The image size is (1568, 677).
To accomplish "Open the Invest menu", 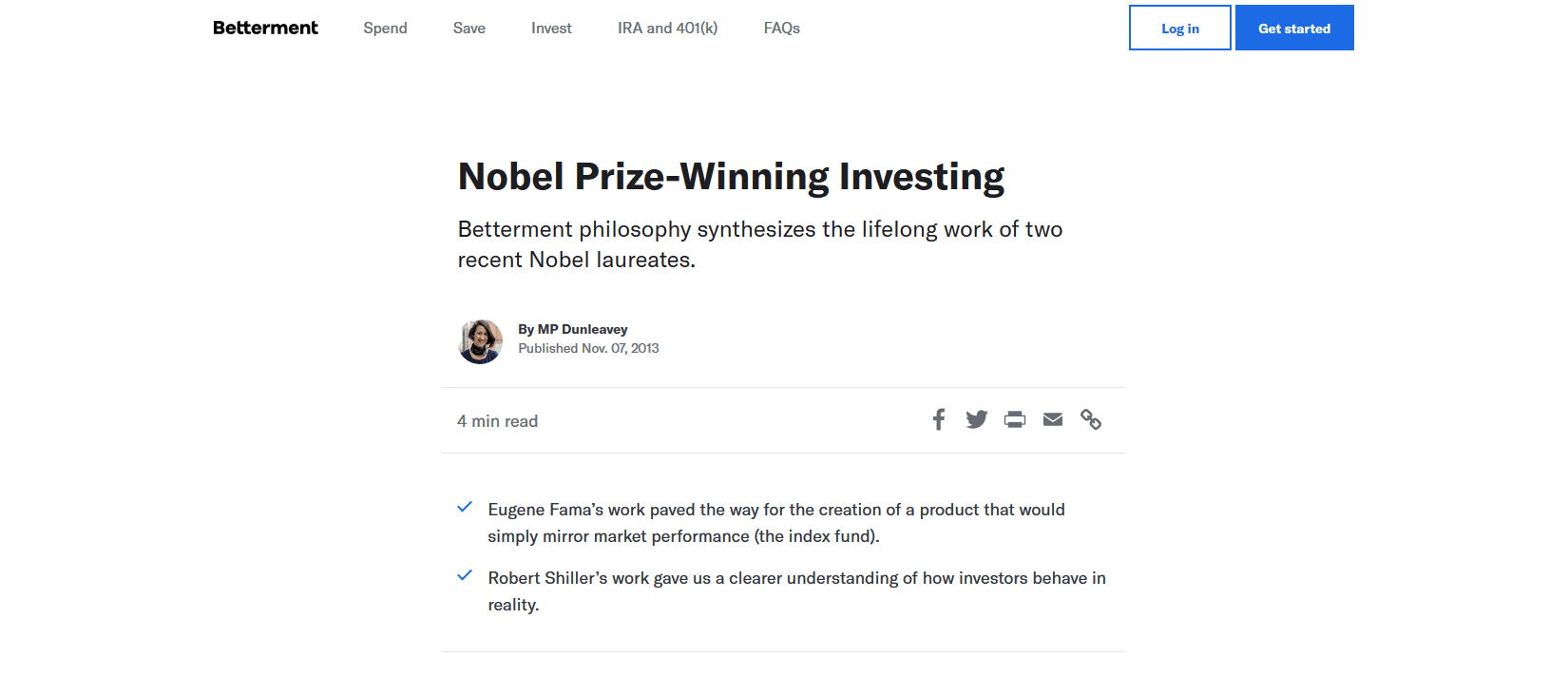I will 551,29.
